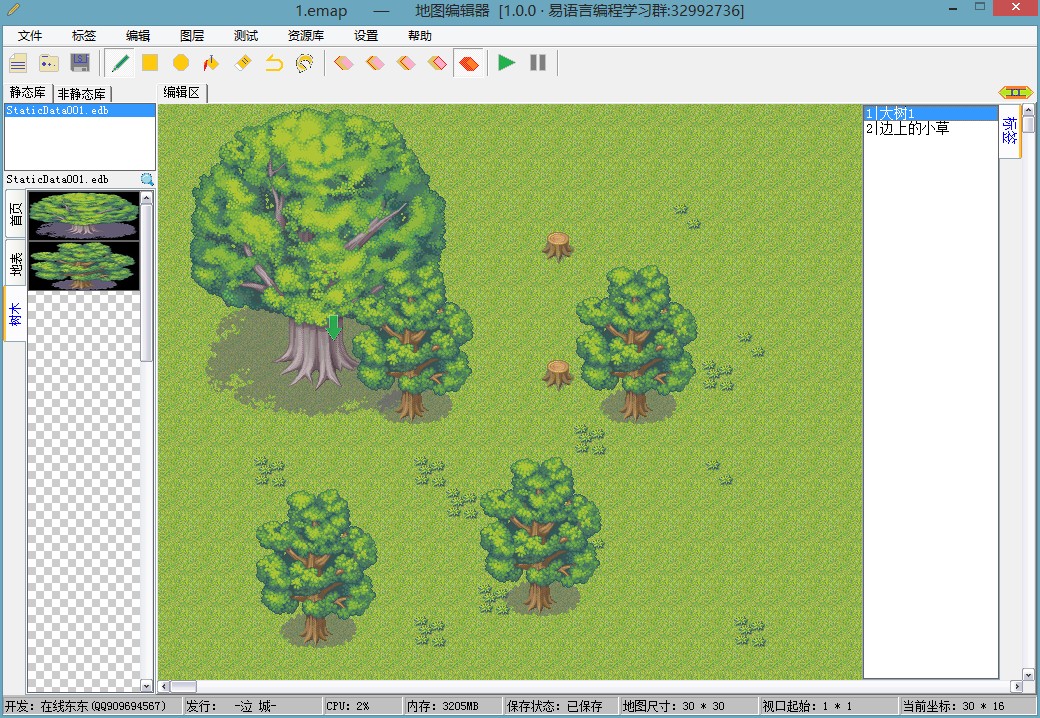Select the highlighted StaticData001.edb list row
The width and height of the screenshot is (1040, 718).
80,110
